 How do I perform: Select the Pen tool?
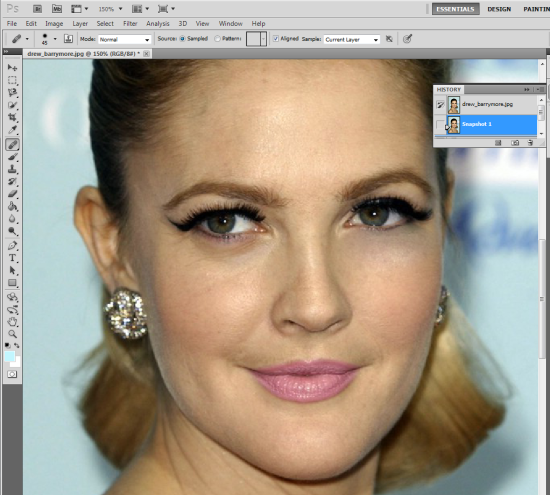[x=12, y=245]
